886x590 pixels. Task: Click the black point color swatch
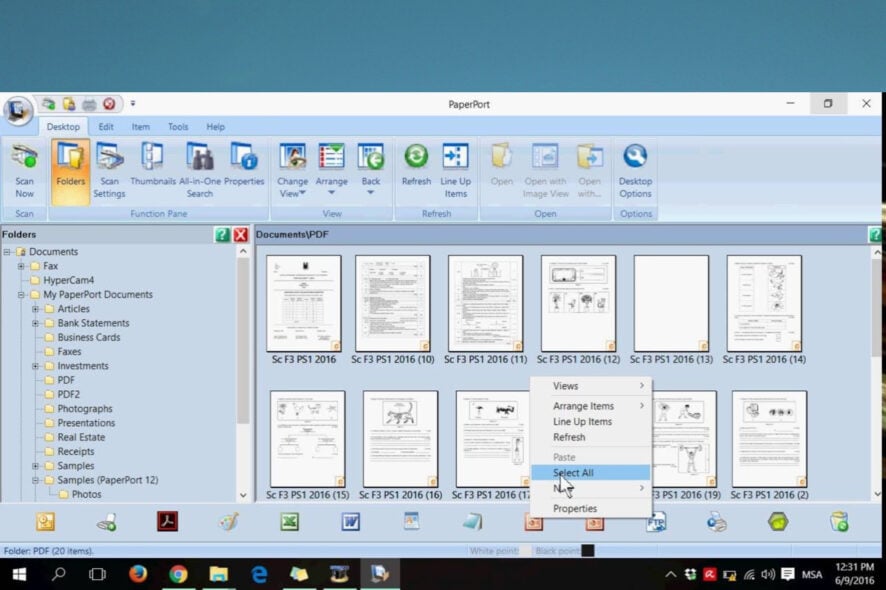click(x=588, y=550)
